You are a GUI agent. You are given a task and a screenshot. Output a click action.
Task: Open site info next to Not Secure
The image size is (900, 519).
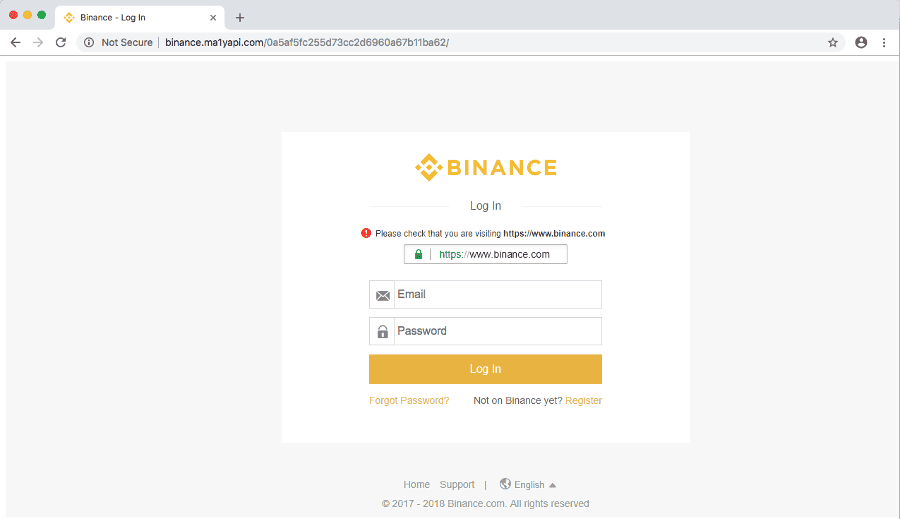pos(89,42)
